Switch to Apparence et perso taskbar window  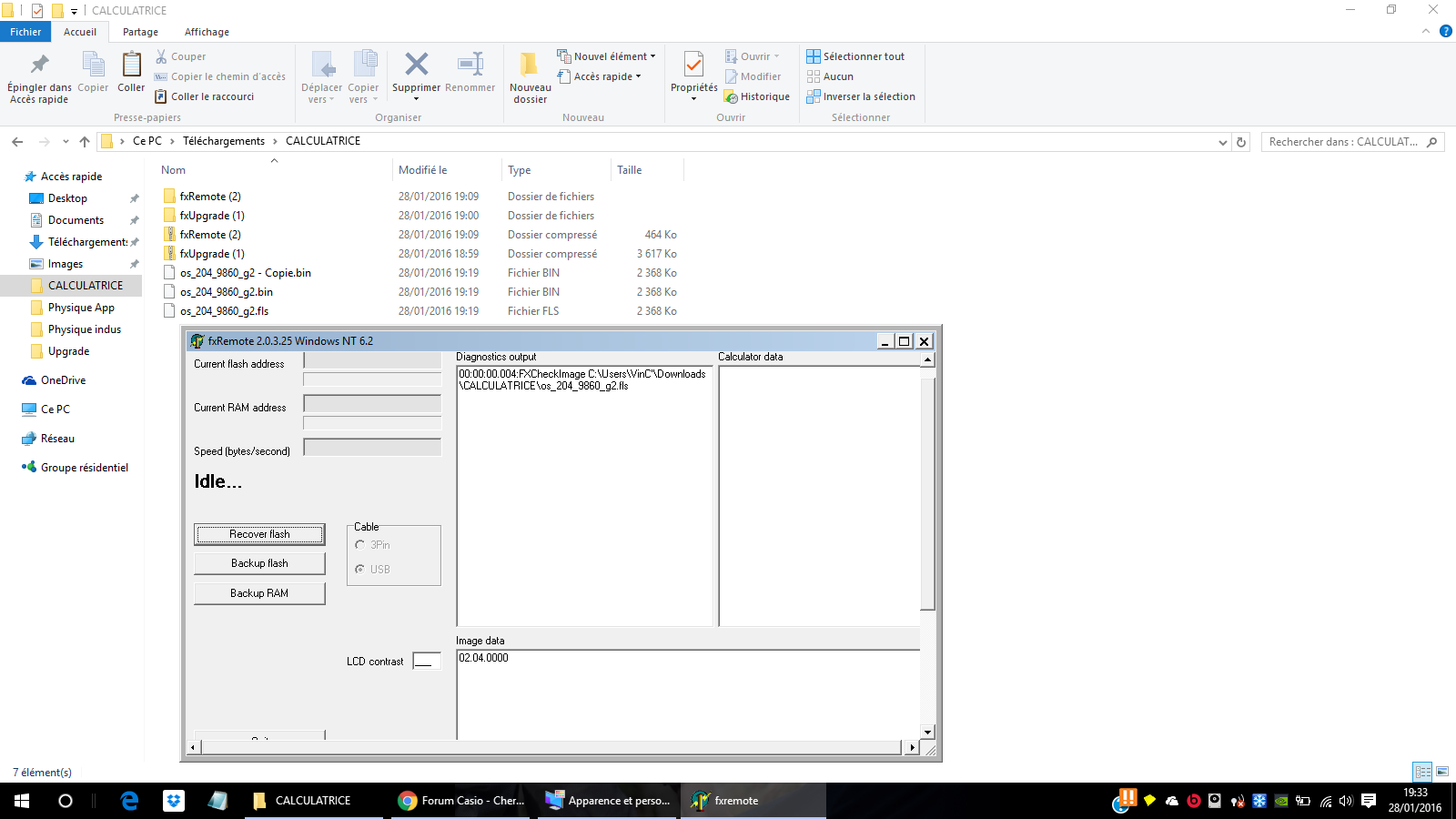[x=608, y=801]
